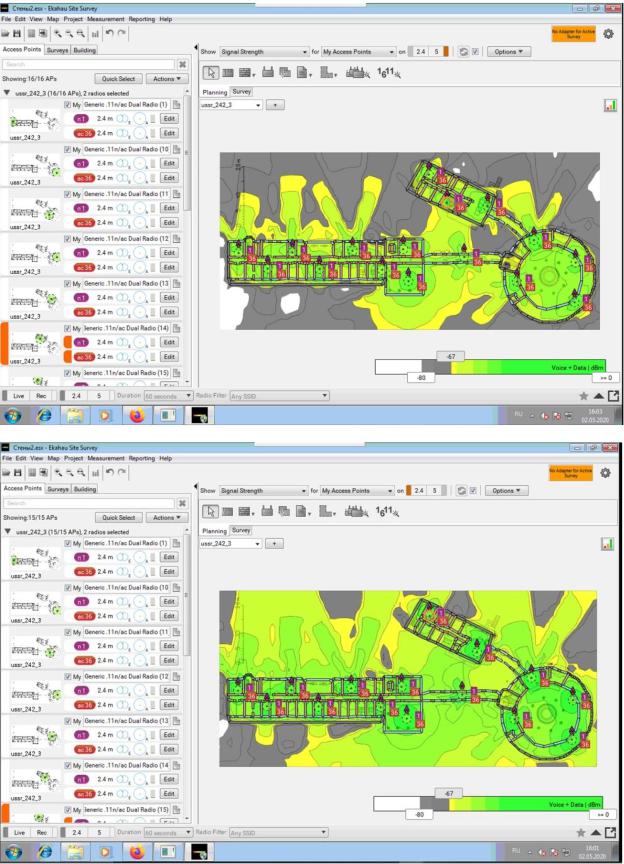Clear the search with X icon in top window
The width and height of the screenshot is (624, 864).
tap(182, 64)
